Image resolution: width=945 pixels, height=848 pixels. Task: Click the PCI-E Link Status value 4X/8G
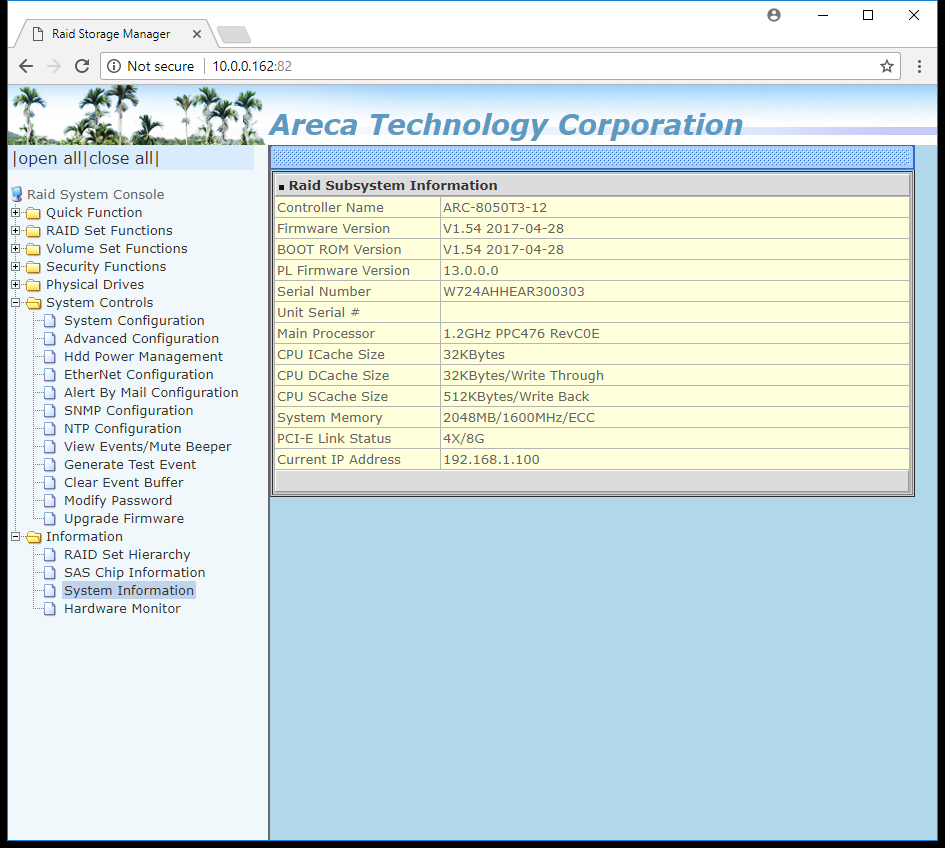463,439
